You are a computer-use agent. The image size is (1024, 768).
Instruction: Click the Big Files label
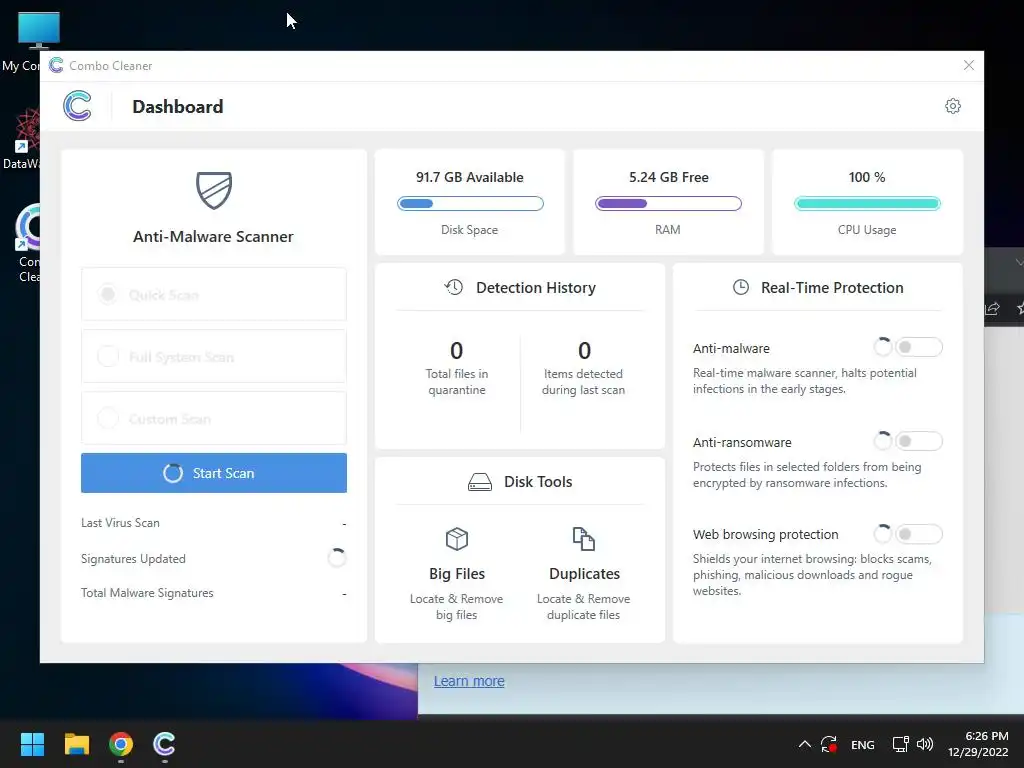click(456, 573)
